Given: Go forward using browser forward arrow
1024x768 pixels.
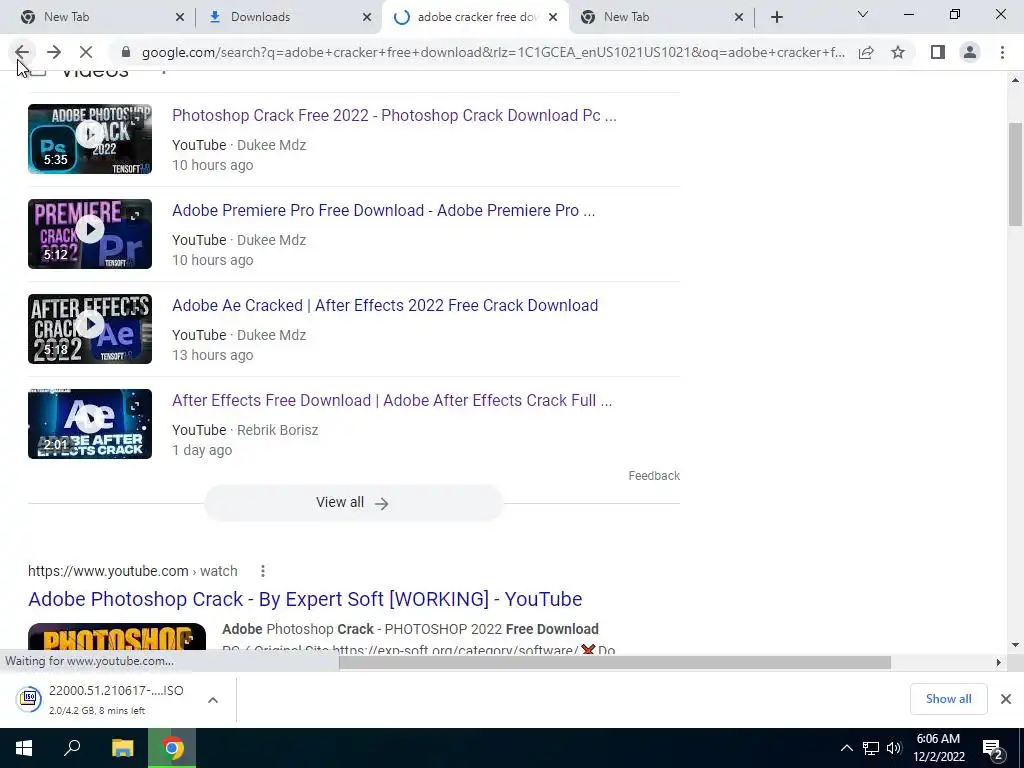Looking at the screenshot, I should pos(54,52).
